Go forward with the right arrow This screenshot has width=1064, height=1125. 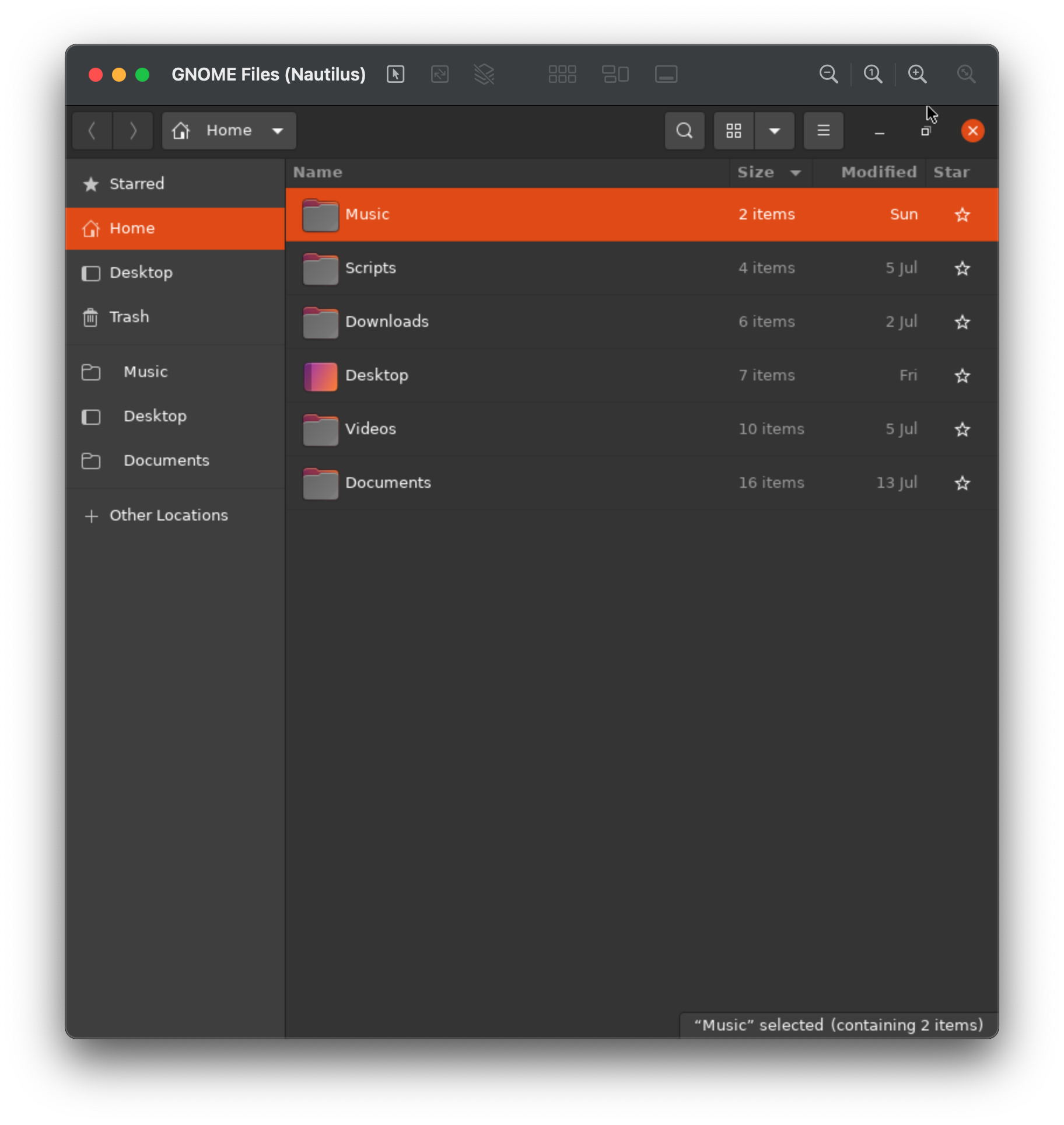[x=133, y=130]
